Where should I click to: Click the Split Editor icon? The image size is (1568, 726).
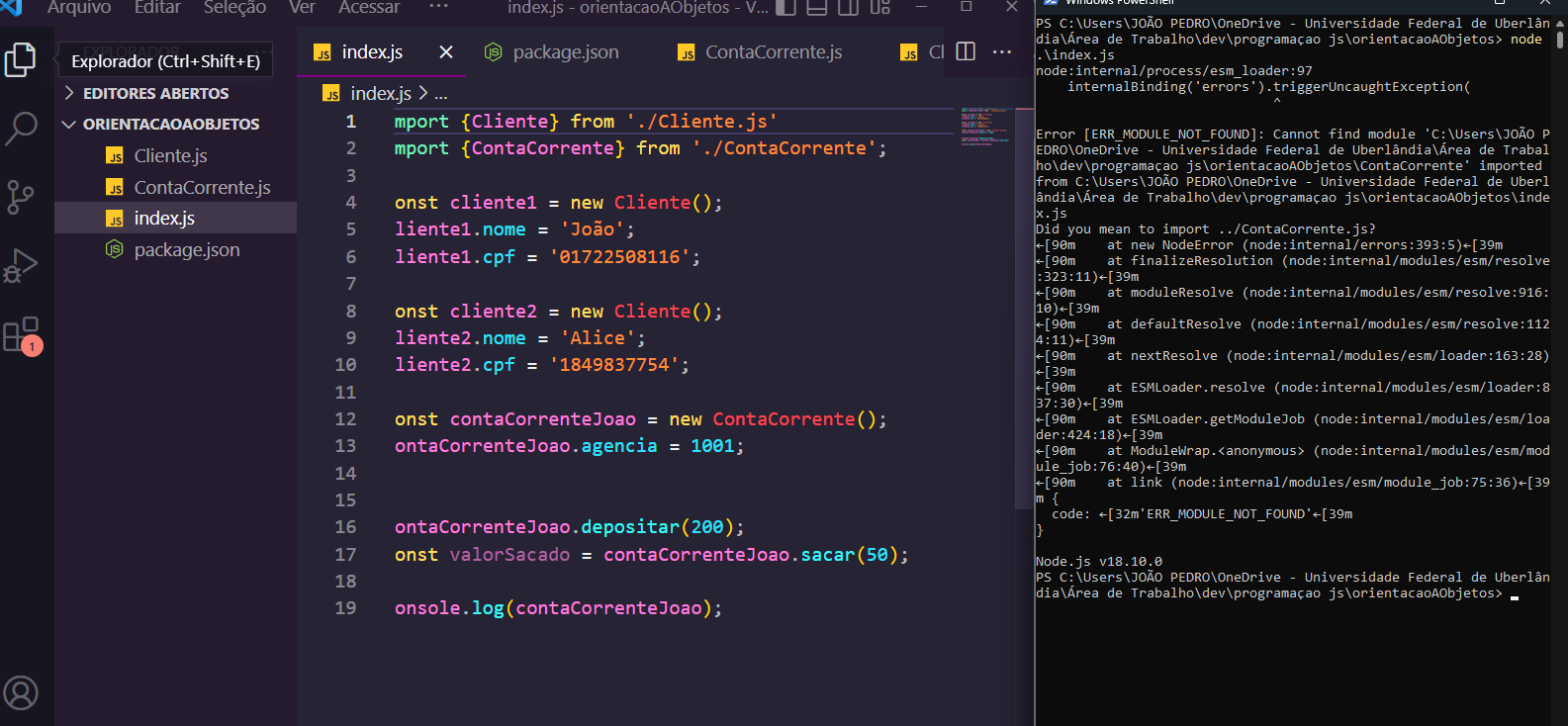(967, 51)
